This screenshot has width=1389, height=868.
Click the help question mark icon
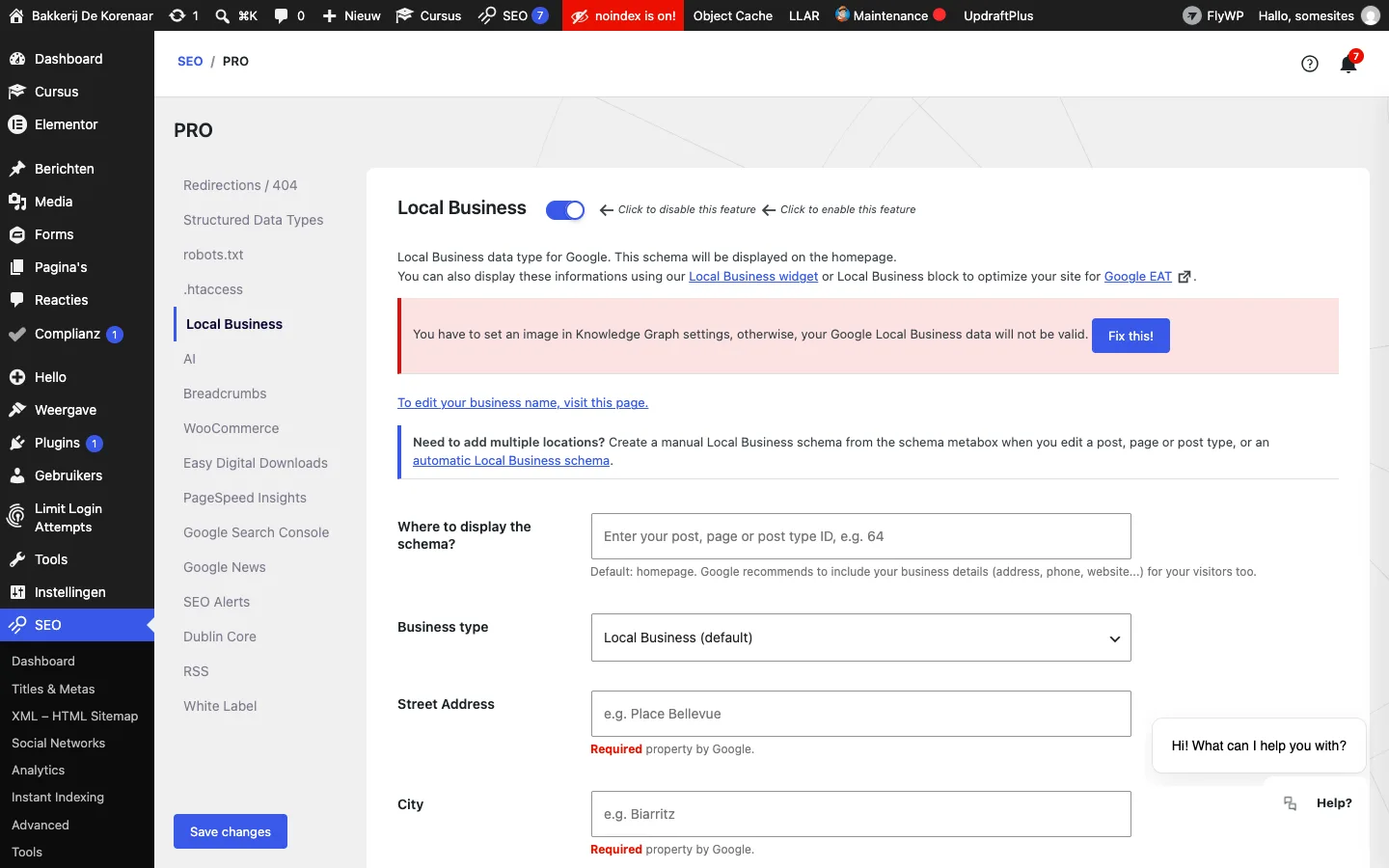click(1309, 64)
